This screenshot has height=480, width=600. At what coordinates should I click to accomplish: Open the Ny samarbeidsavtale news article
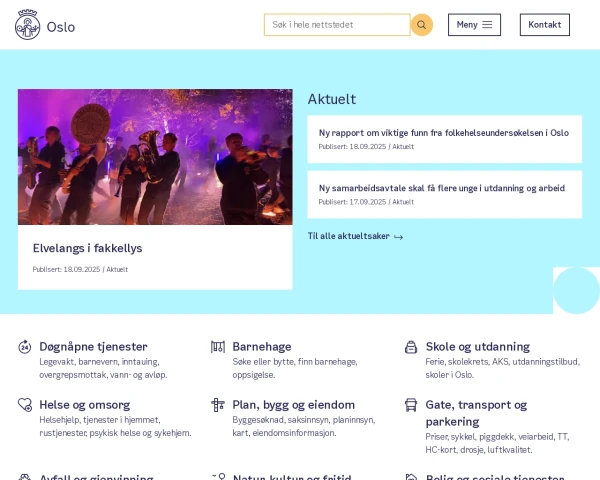(441, 187)
